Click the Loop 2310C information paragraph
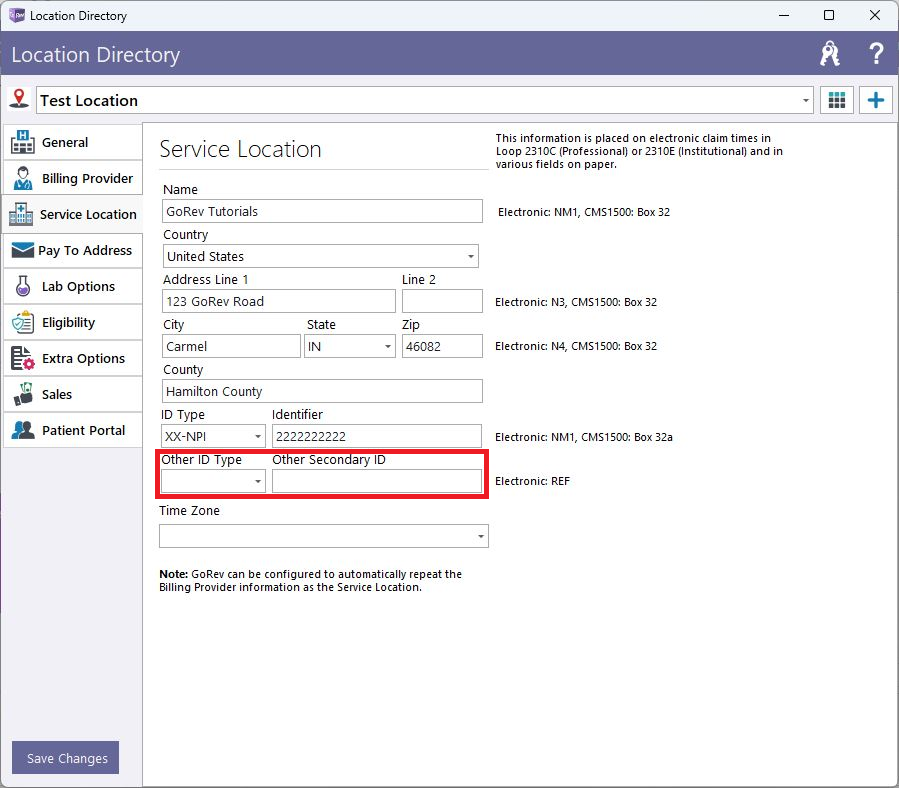 [x=639, y=151]
